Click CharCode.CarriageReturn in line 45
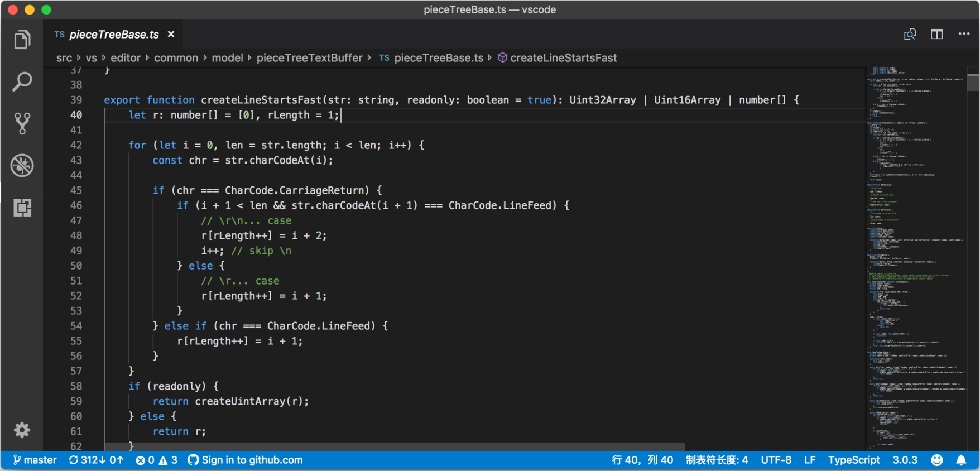 point(298,190)
